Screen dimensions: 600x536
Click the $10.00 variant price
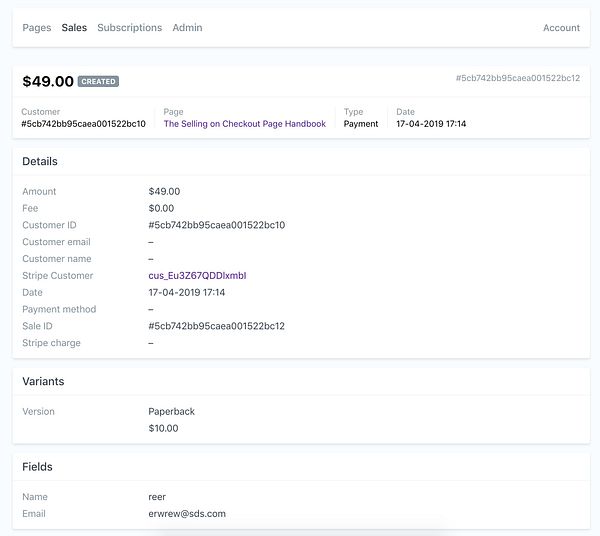[x=163, y=428]
